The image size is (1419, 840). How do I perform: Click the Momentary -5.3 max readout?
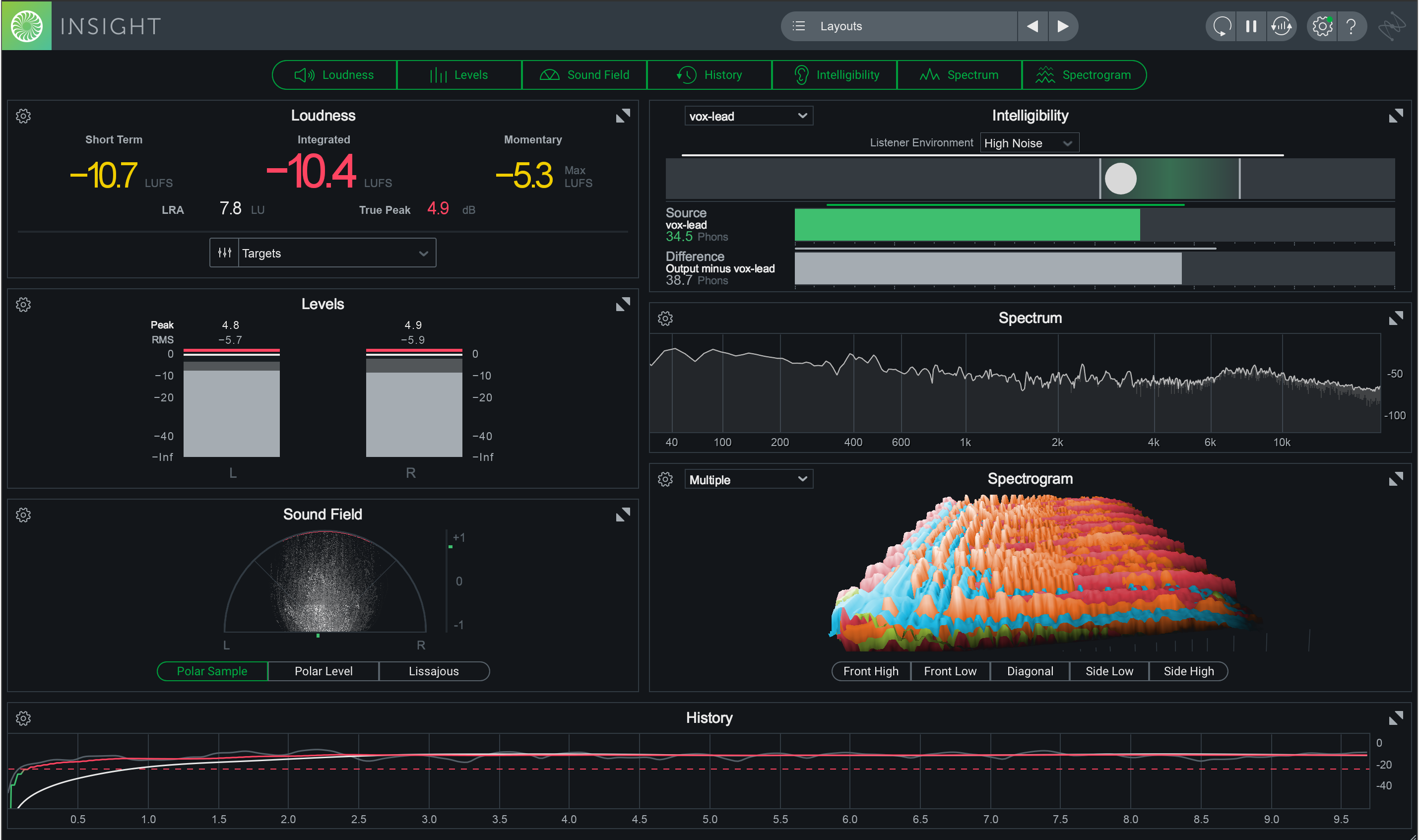[x=525, y=175]
